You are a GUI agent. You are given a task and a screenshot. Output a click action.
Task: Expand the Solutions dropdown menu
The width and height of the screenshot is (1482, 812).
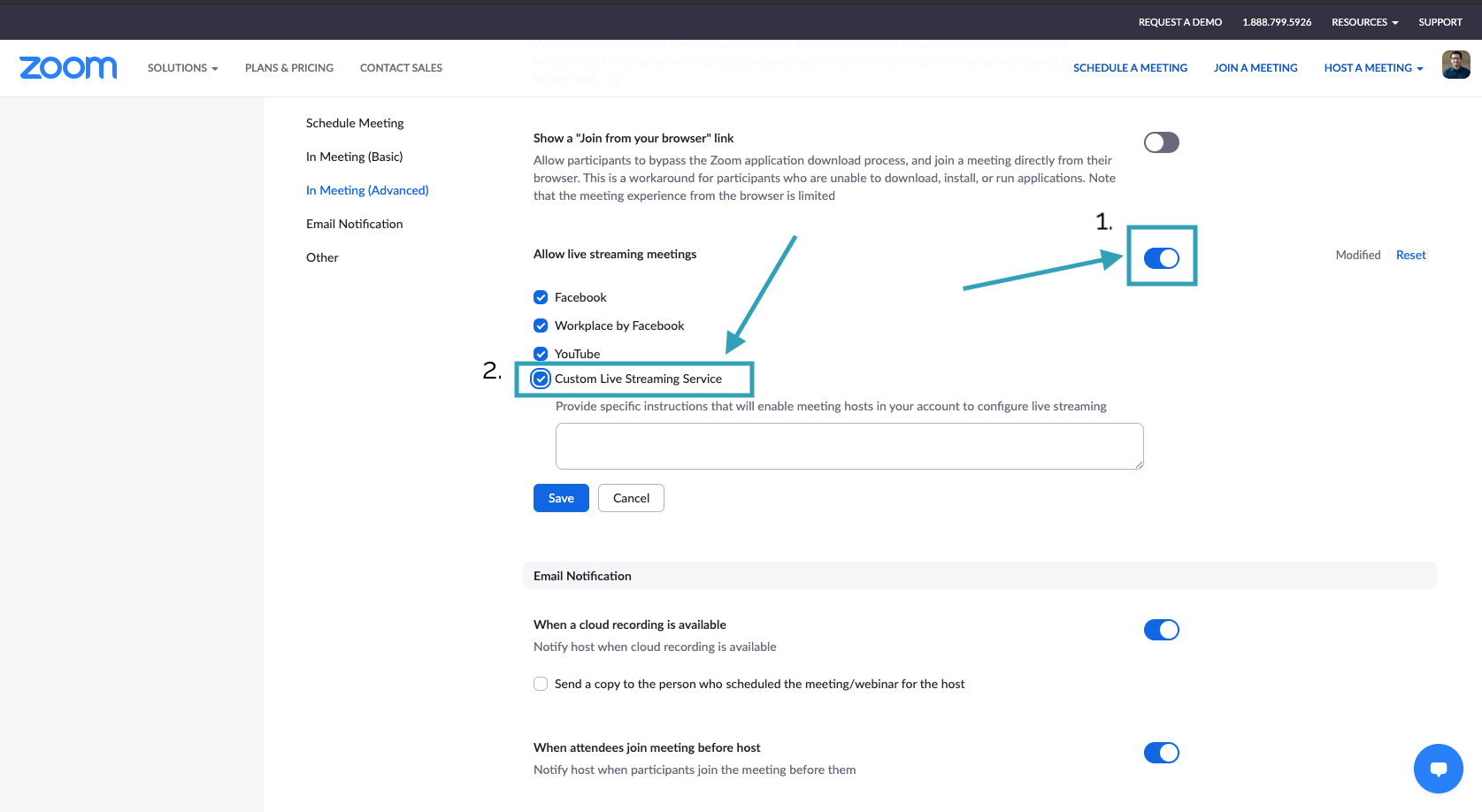pyautogui.click(x=182, y=68)
